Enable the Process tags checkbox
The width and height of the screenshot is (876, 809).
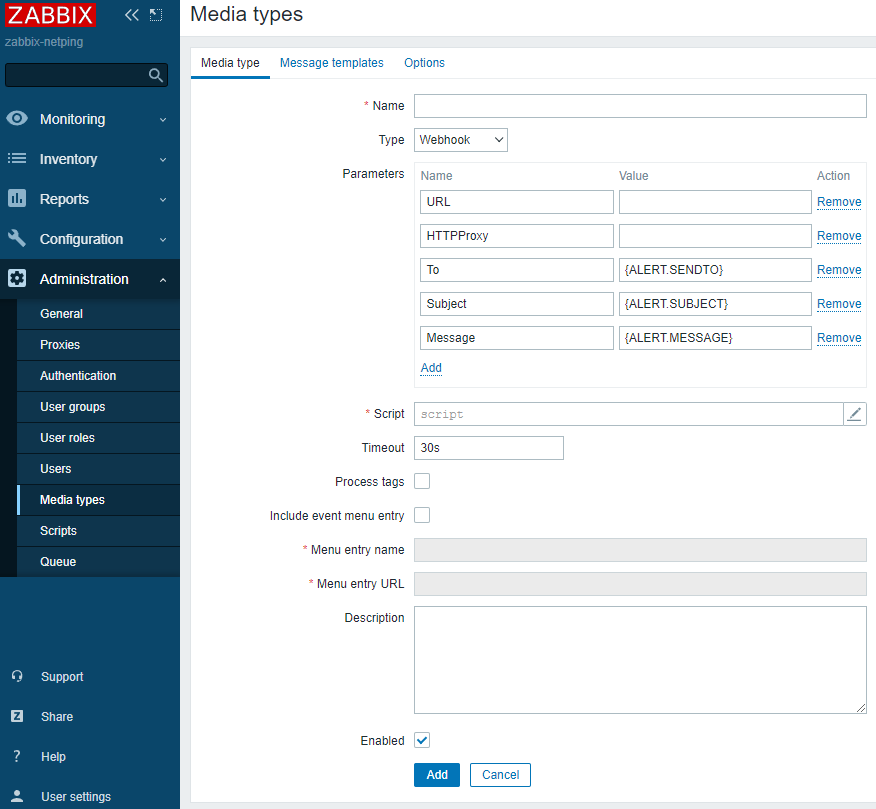(x=422, y=481)
